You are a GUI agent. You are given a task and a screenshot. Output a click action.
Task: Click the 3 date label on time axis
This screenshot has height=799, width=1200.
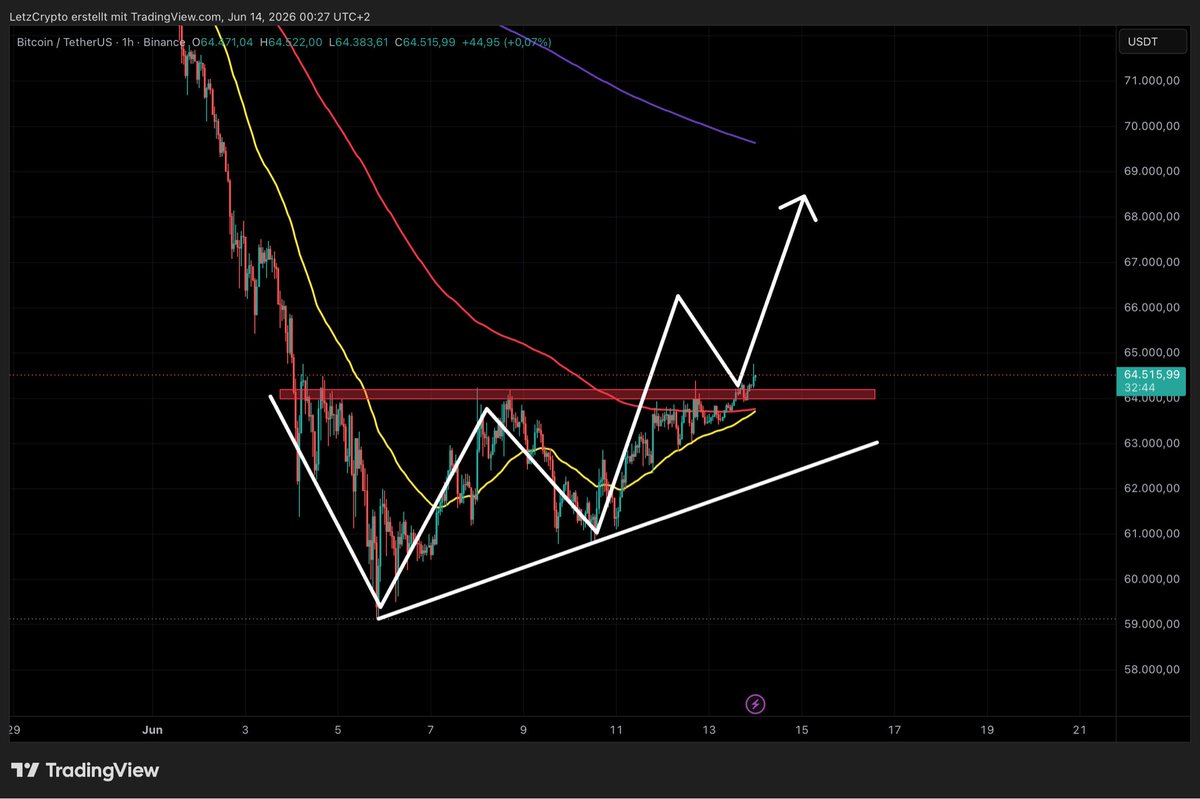pyautogui.click(x=246, y=731)
